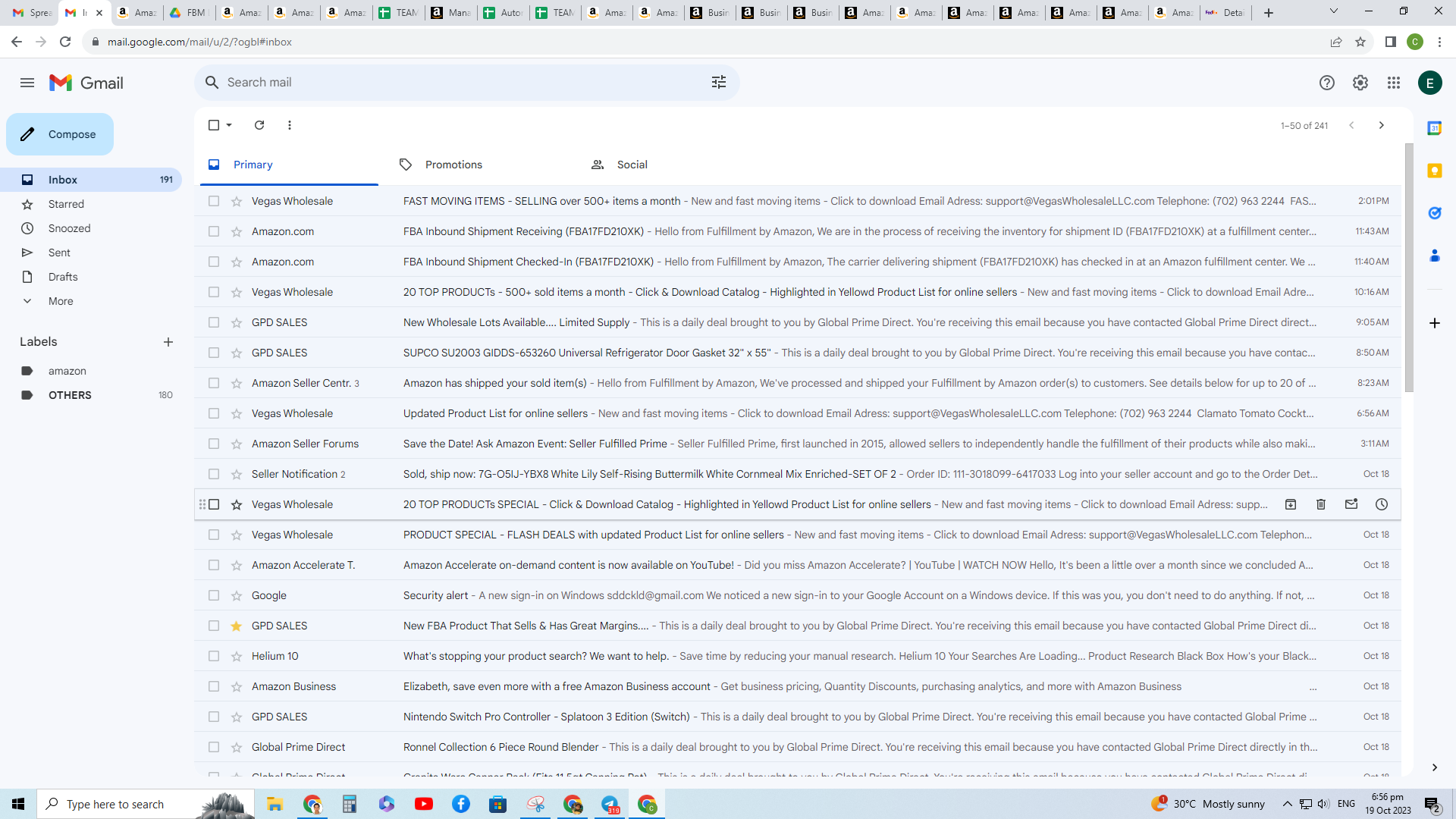The image size is (1456, 819).
Task: Open Contacts side panel
Action: [1435, 256]
